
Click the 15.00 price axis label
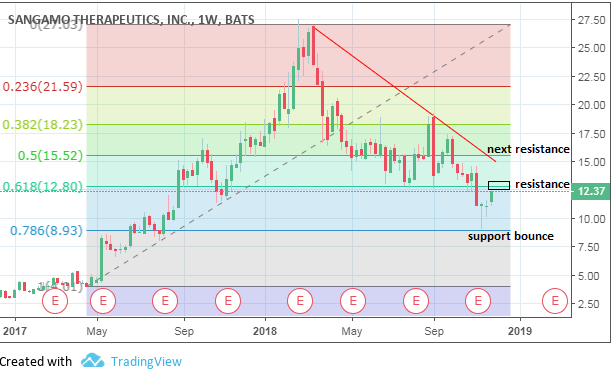591,162
